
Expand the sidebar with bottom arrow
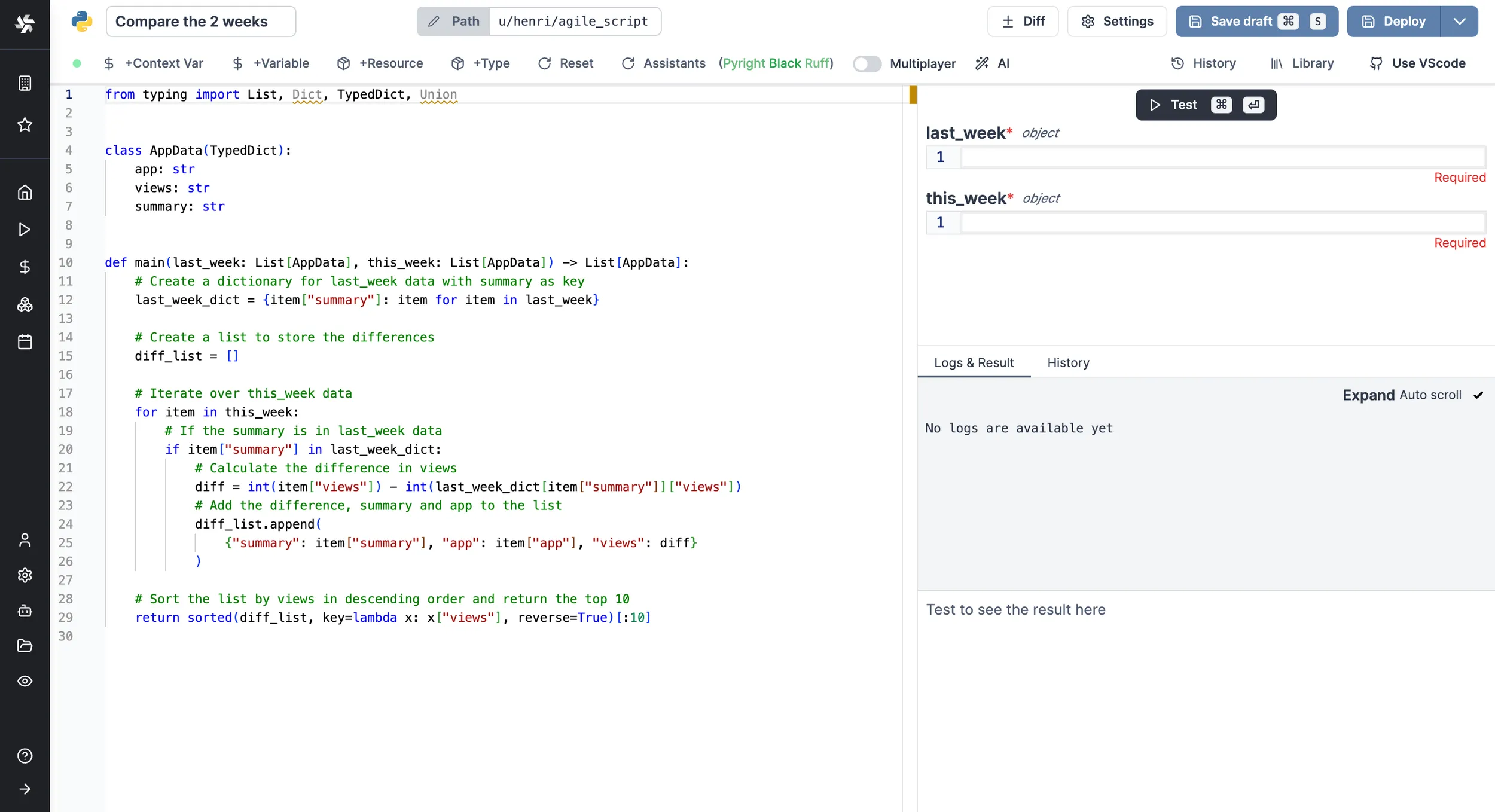coord(25,789)
